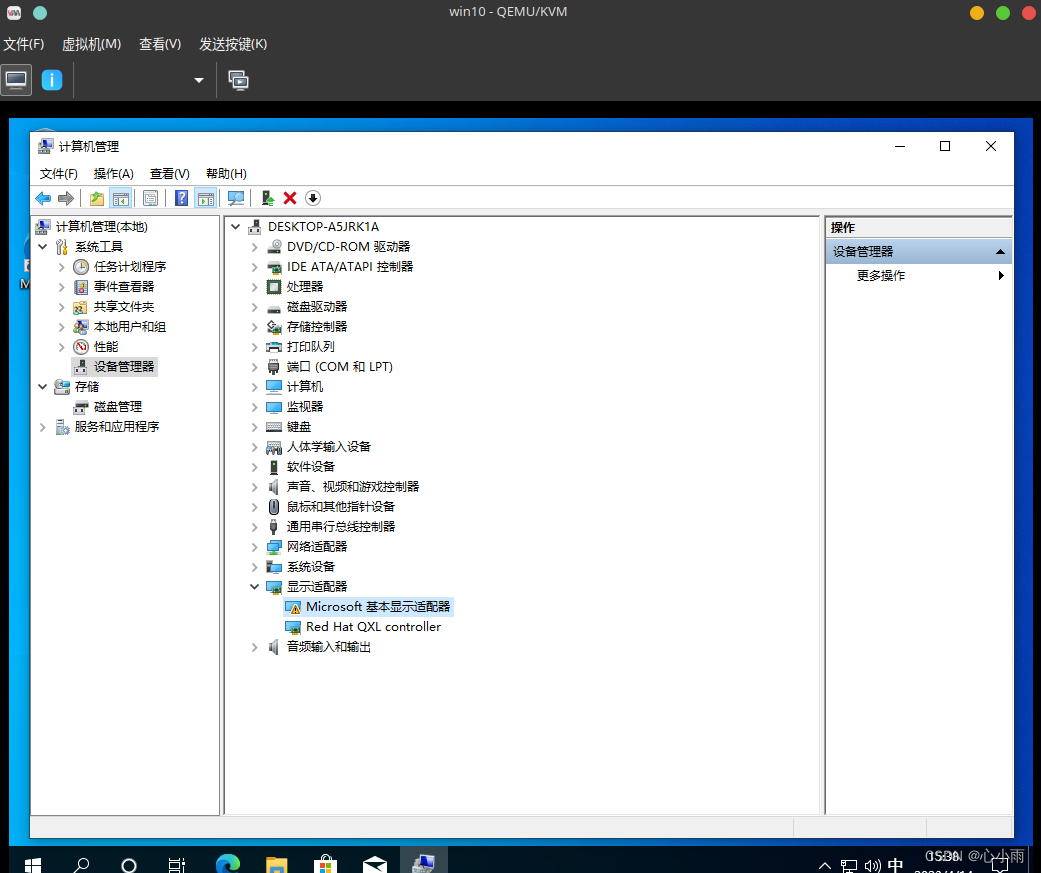1041x873 pixels.
Task: Collapse the DESKTOP-A5JRK1A root node
Action: point(236,226)
